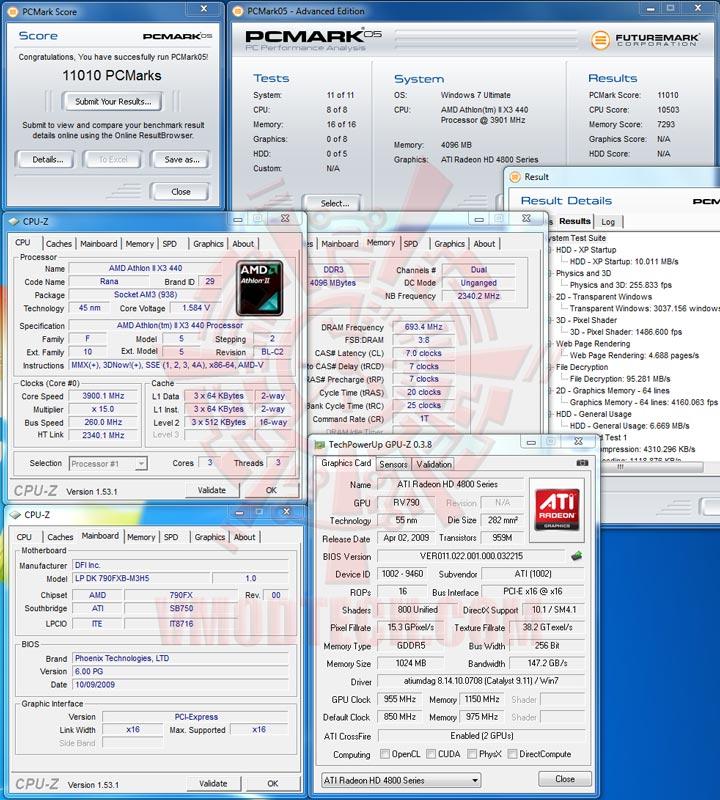
Task: Click Close button in PCMark Score dialog
Action: [180, 192]
